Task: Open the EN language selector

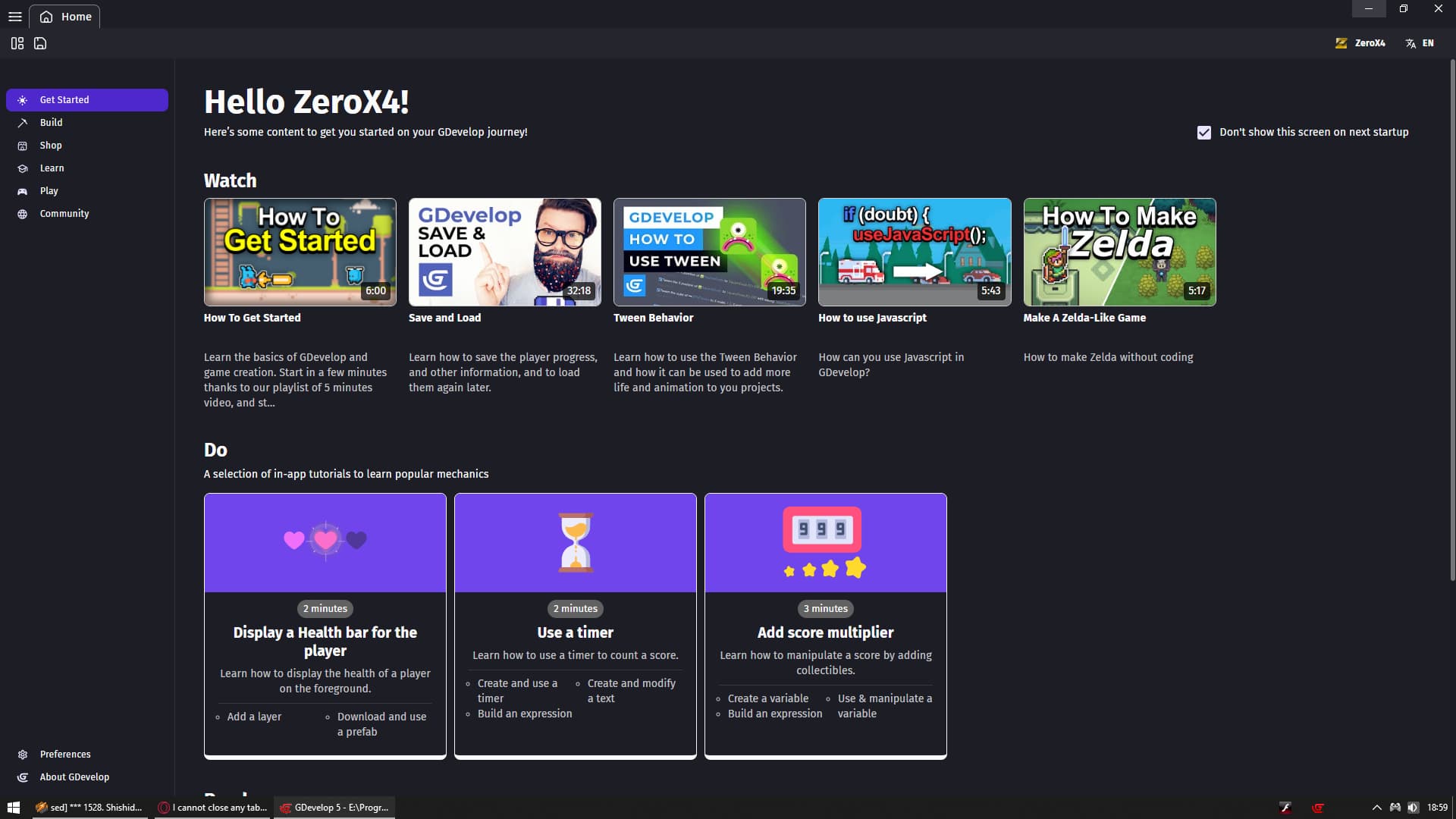Action: [1420, 43]
